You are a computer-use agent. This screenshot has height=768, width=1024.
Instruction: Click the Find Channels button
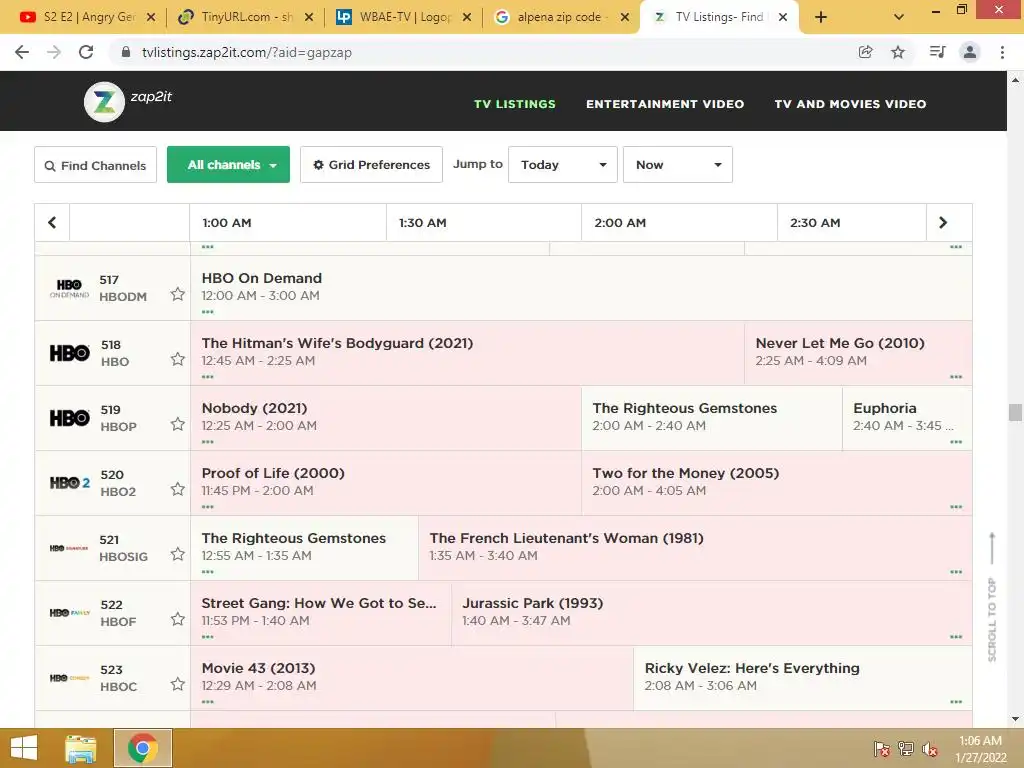pos(95,165)
